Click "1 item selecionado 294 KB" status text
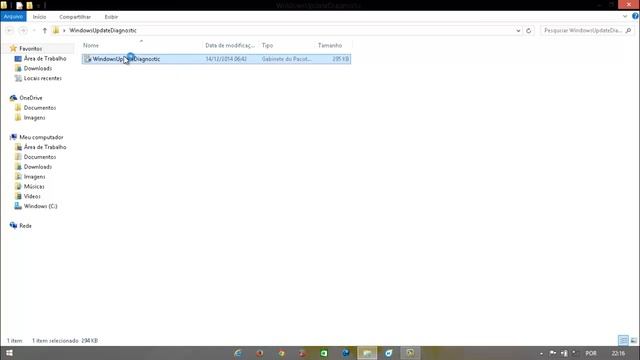 coord(65,341)
